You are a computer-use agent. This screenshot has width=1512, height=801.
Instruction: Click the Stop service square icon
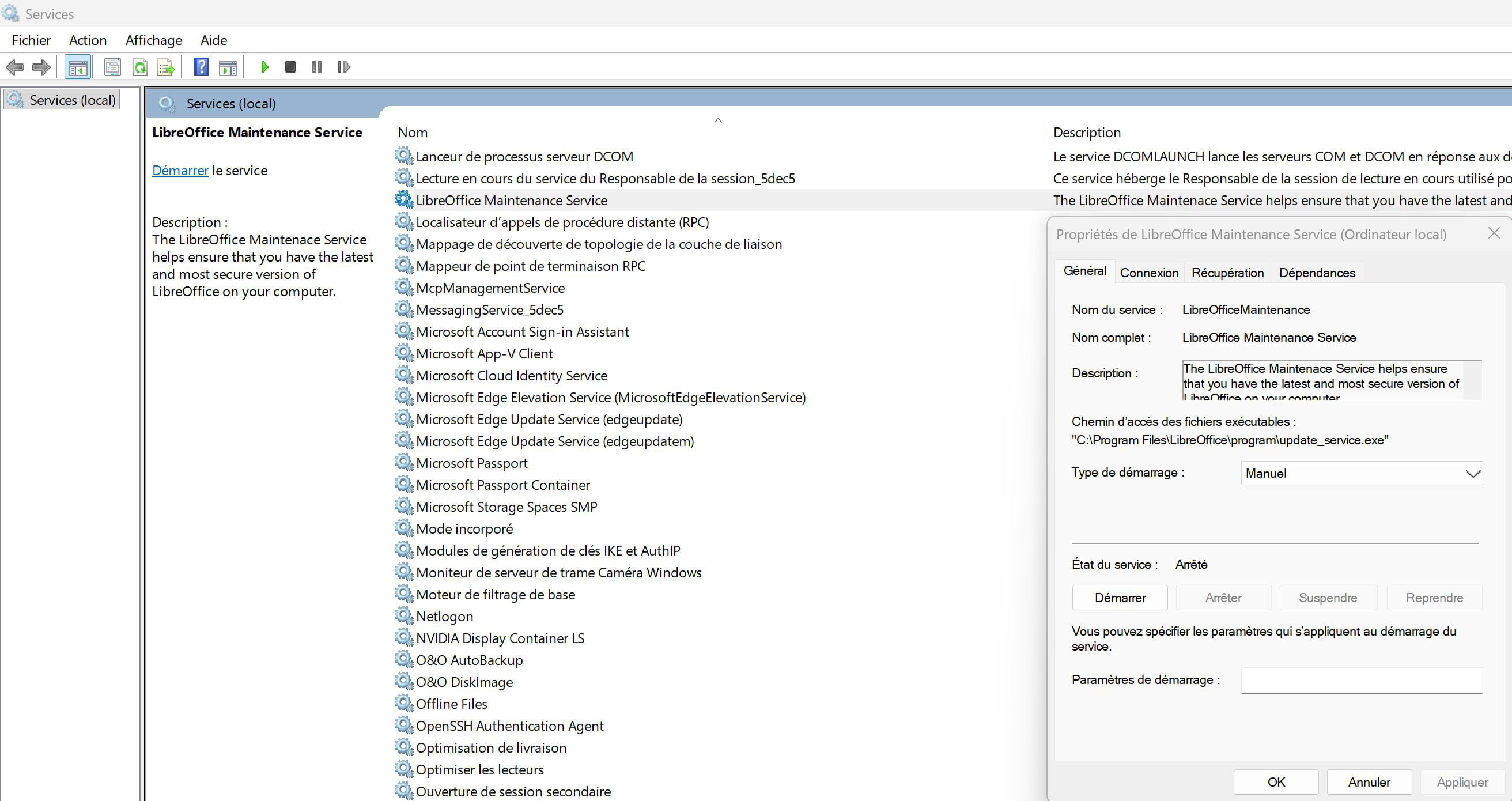click(290, 67)
